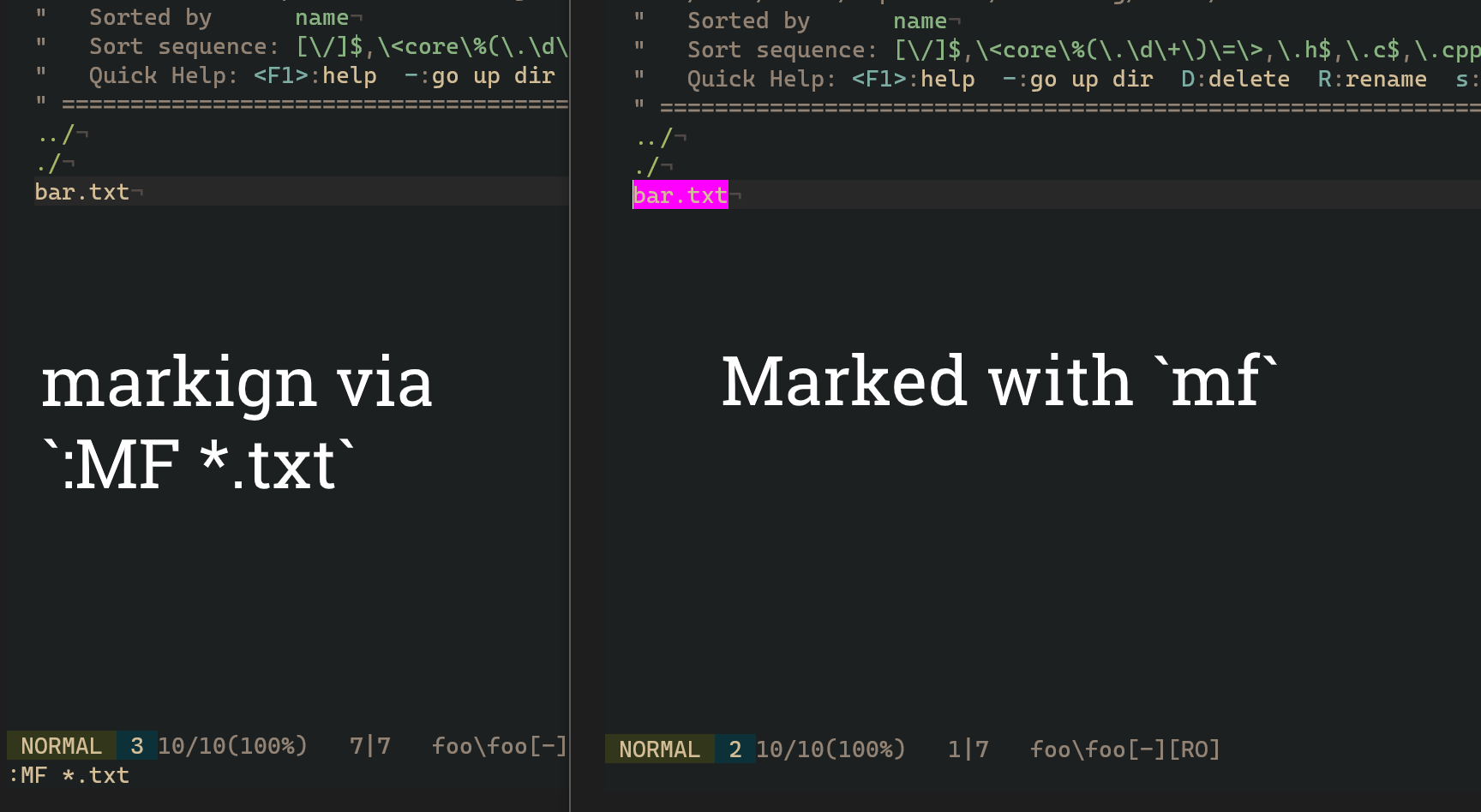
Task: Select the D:delete command hint in right banner
Action: pyautogui.click(x=1235, y=78)
